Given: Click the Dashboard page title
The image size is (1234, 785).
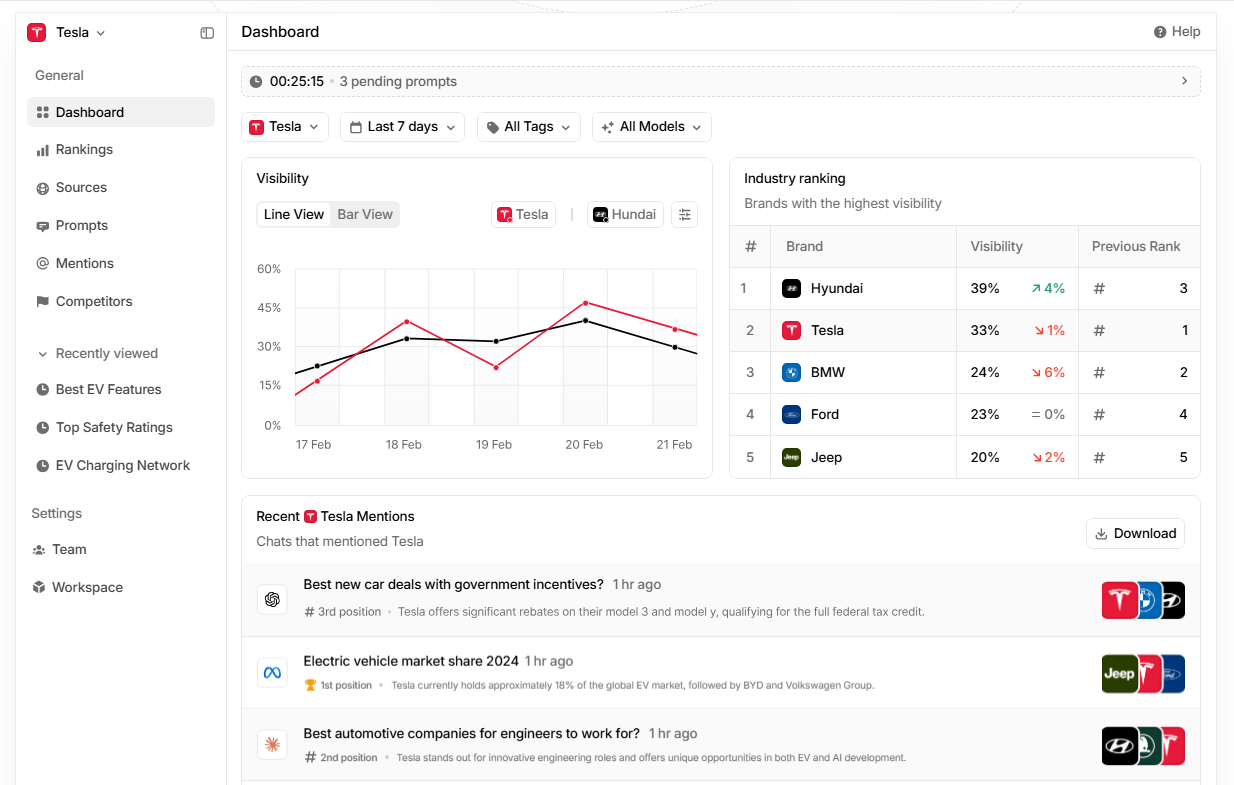Looking at the screenshot, I should coord(280,32).
